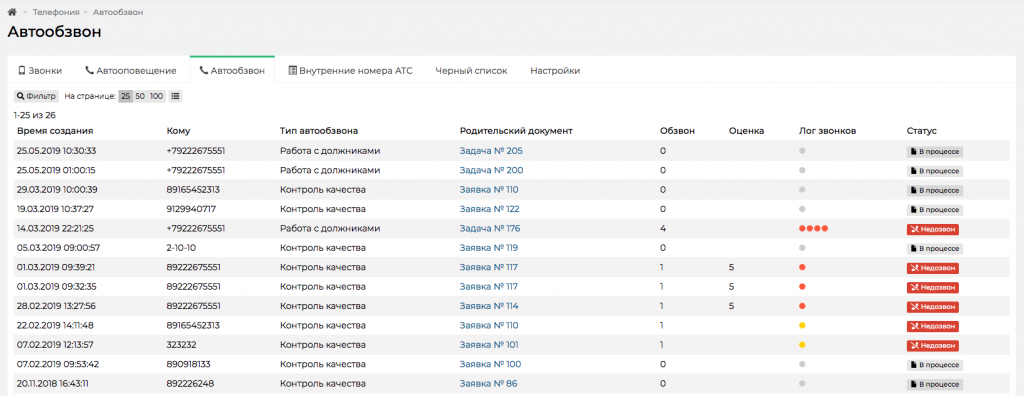Switch to the Внутренние номера АТС tab
The image size is (1024, 396).
point(350,71)
